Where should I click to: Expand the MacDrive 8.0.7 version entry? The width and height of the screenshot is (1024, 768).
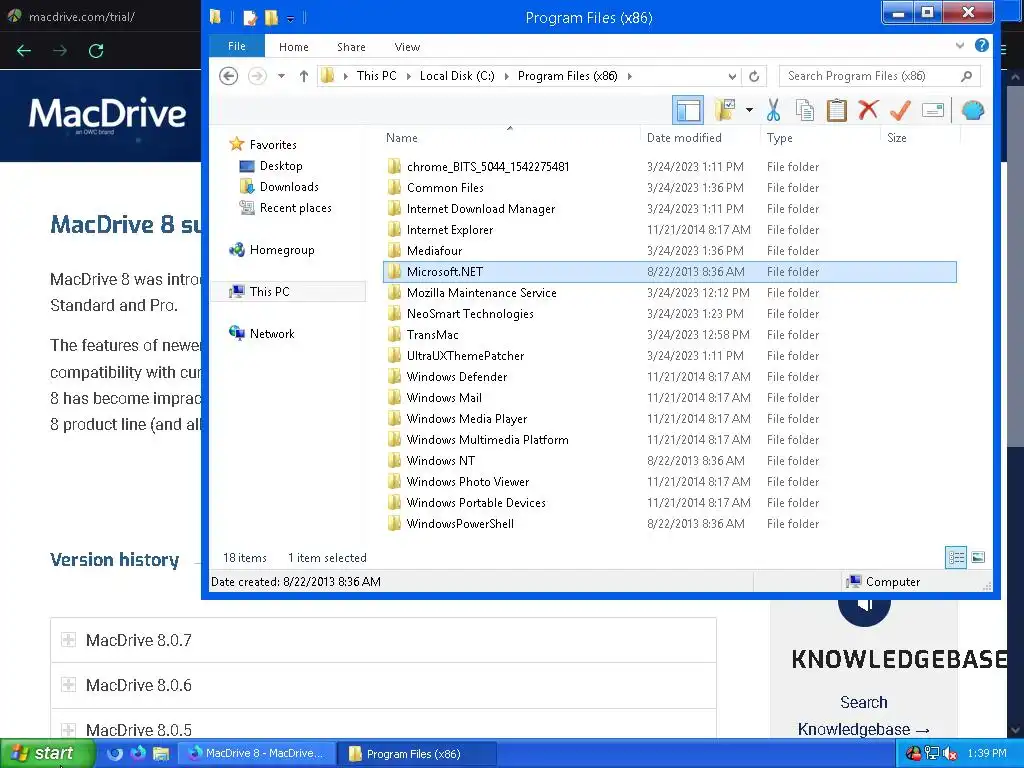69,639
